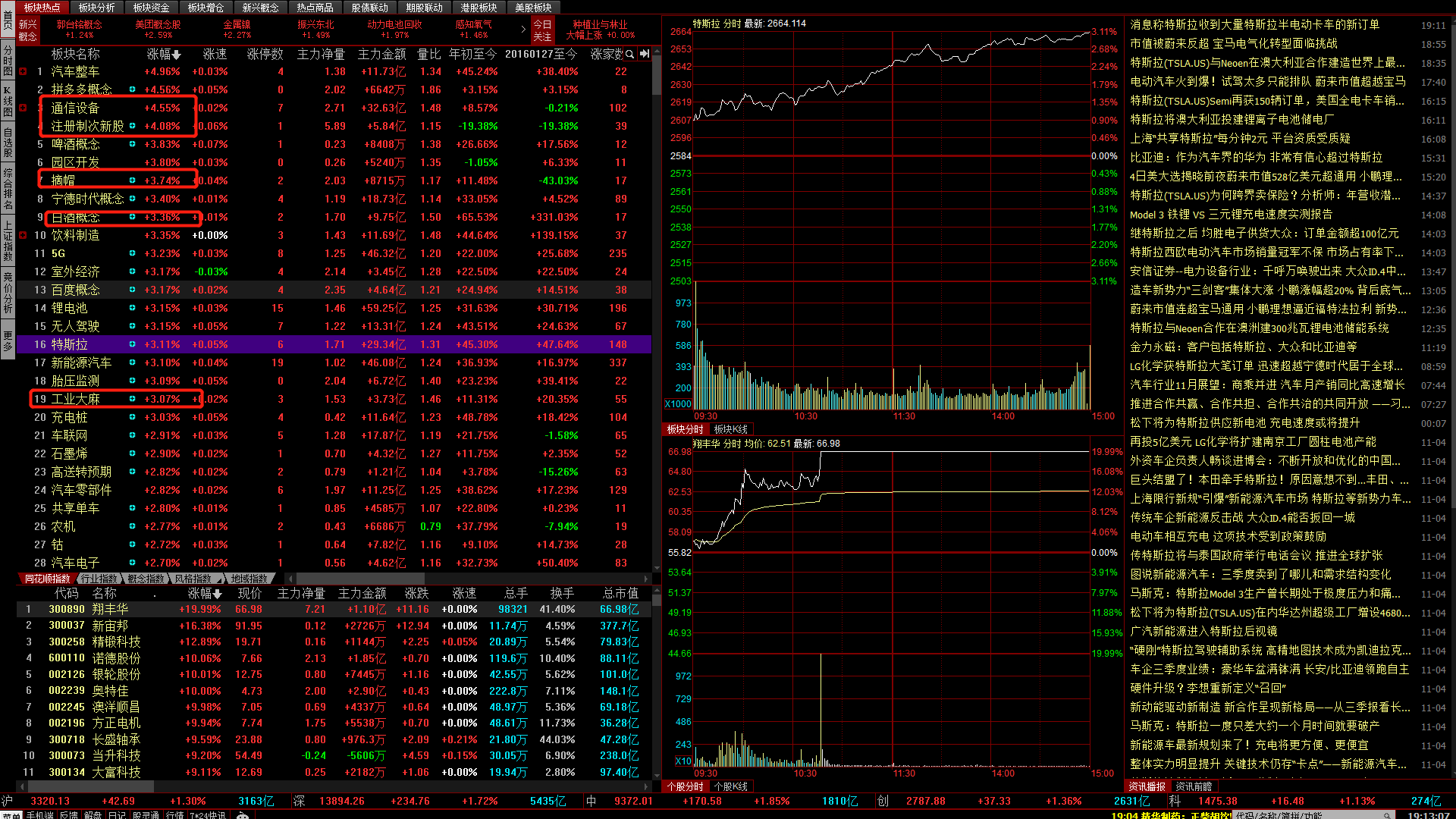Image resolution: width=1456 pixels, height=819 pixels.
Task: Select the 个股K线 tab
Action: 730,787
